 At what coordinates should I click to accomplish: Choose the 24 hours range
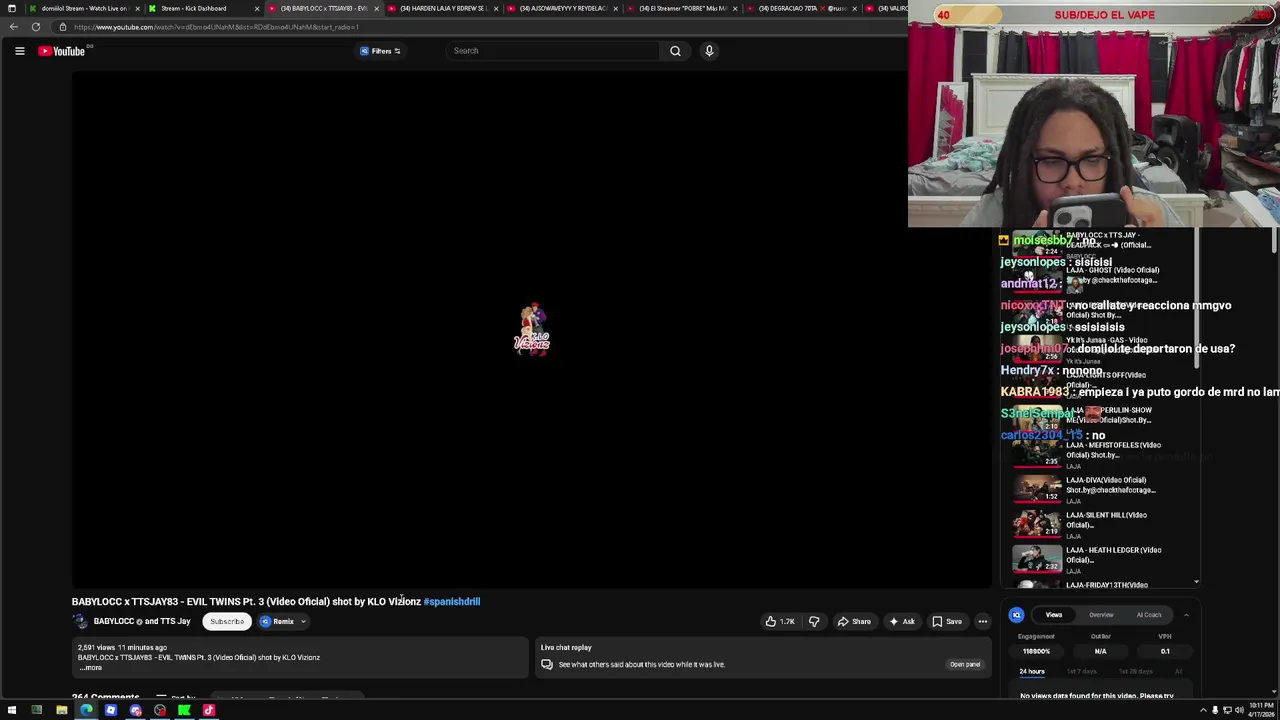(1032, 671)
